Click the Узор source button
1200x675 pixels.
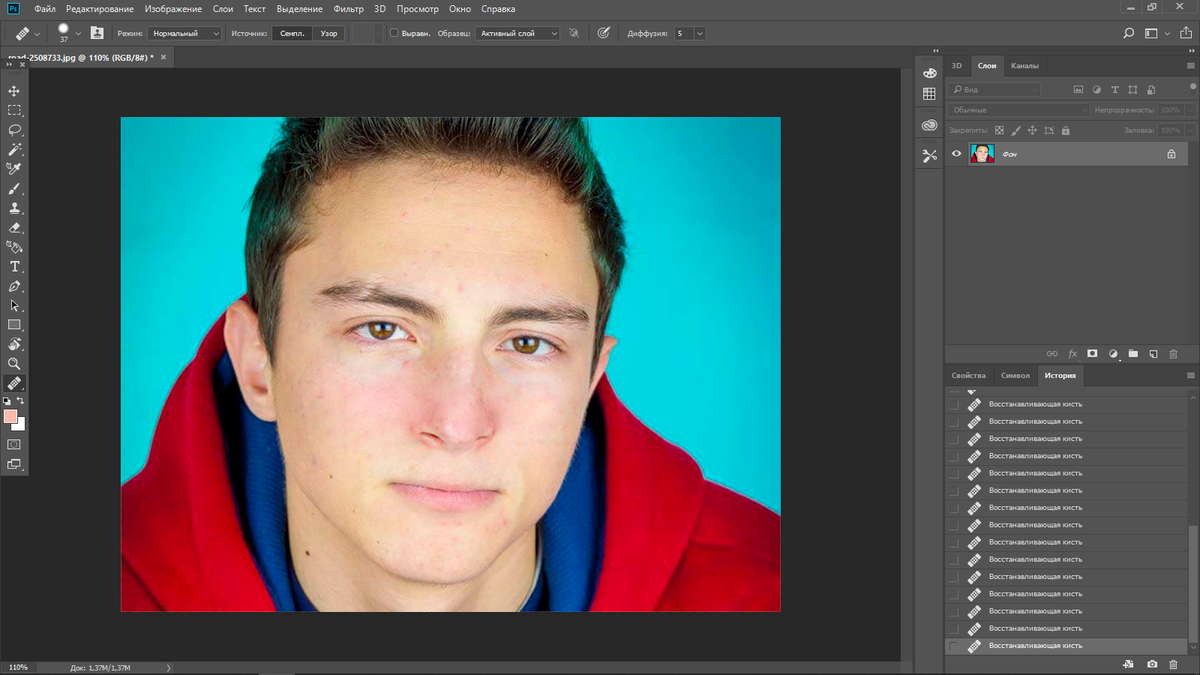click(x=328, y=33)
